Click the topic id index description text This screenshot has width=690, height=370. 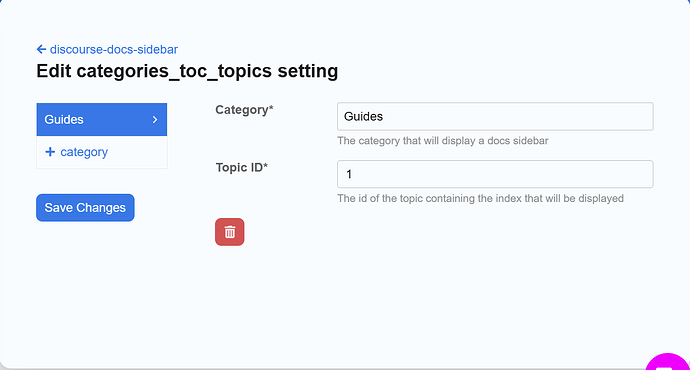tap(481, 198)
